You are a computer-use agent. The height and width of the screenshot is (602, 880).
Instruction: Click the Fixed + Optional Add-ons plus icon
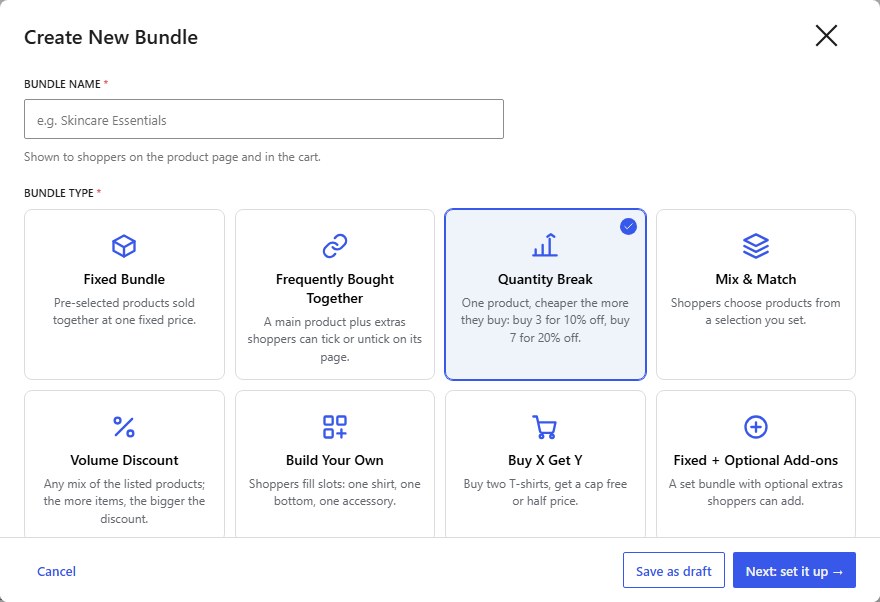point(755,427)
